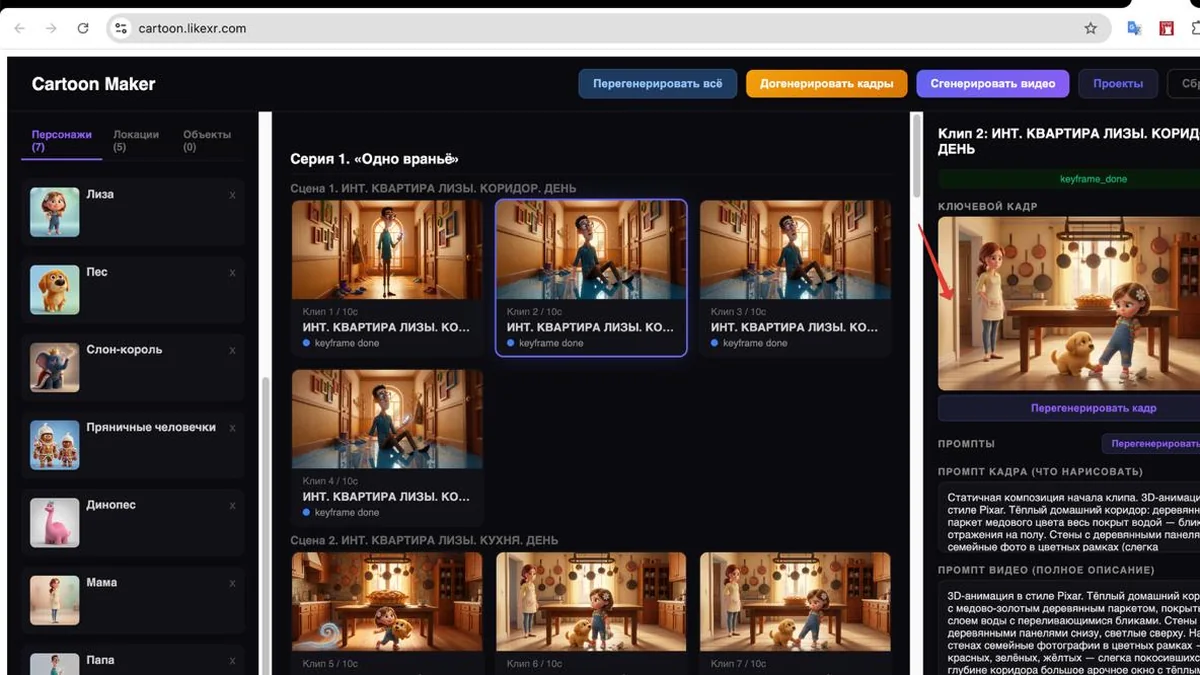Start Сгенерировать видео
The image size is (1200, 675).
pyautogui.click(x=992, y=84)
